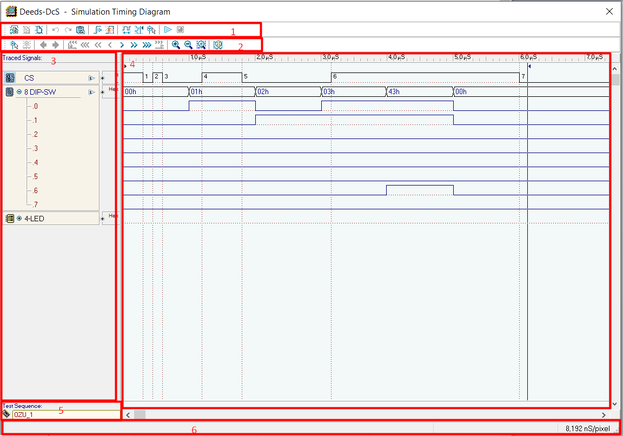Click the grey left arrow icon

43,45
